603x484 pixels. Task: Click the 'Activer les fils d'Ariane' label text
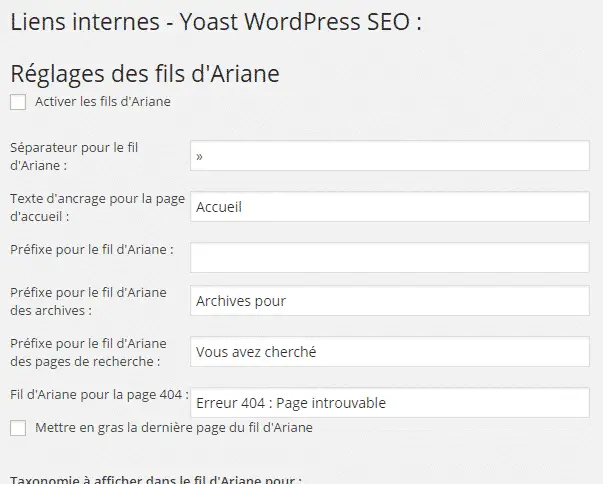pos(103,101)
